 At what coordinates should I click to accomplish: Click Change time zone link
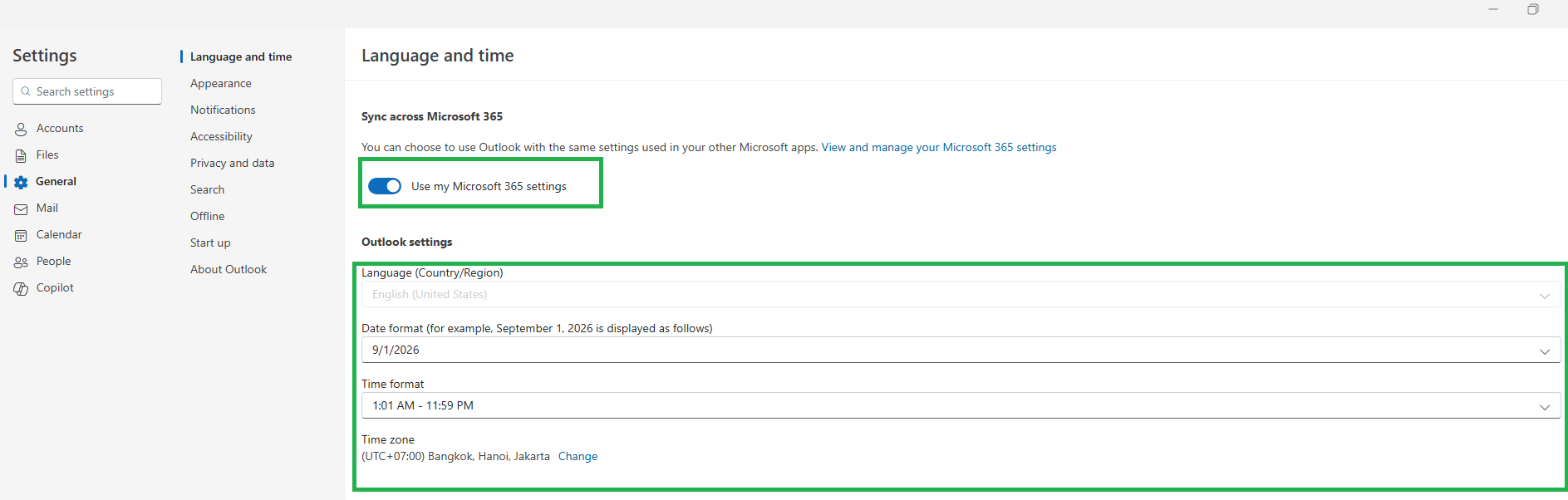(x=578, y=456)
